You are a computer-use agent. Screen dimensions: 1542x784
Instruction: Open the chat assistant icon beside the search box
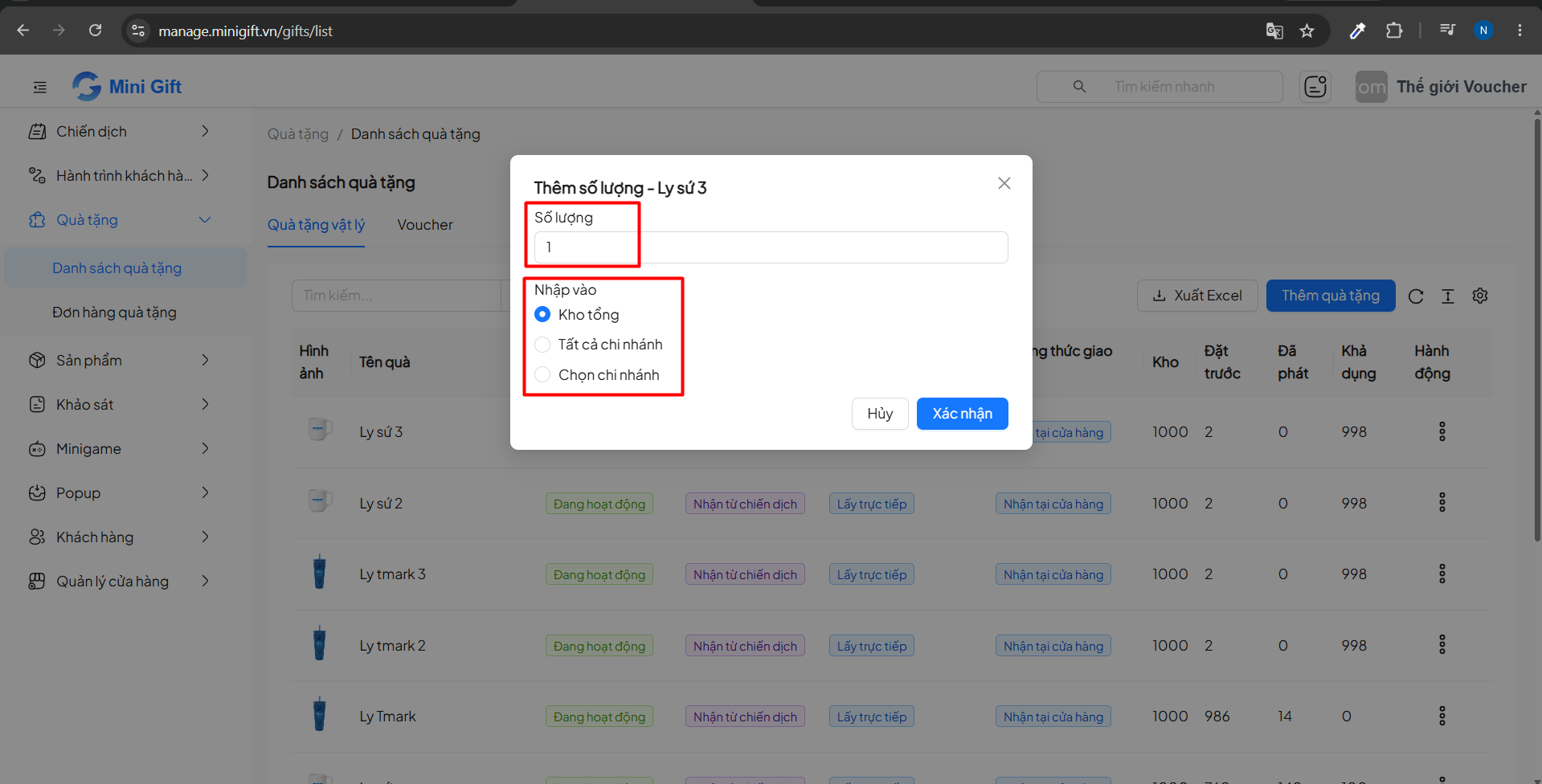(x=1315, y=87)
